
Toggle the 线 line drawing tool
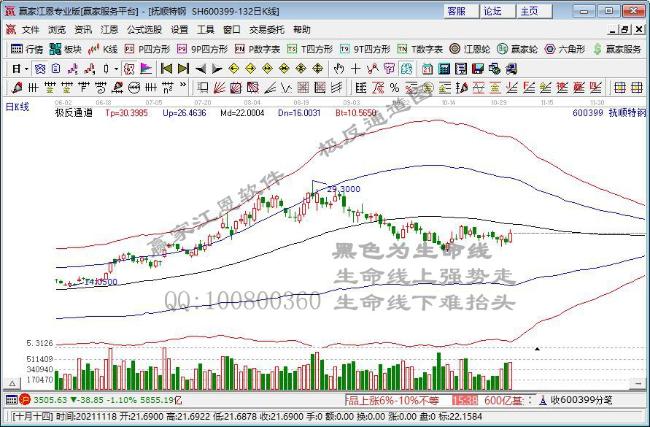click(406, 68)
